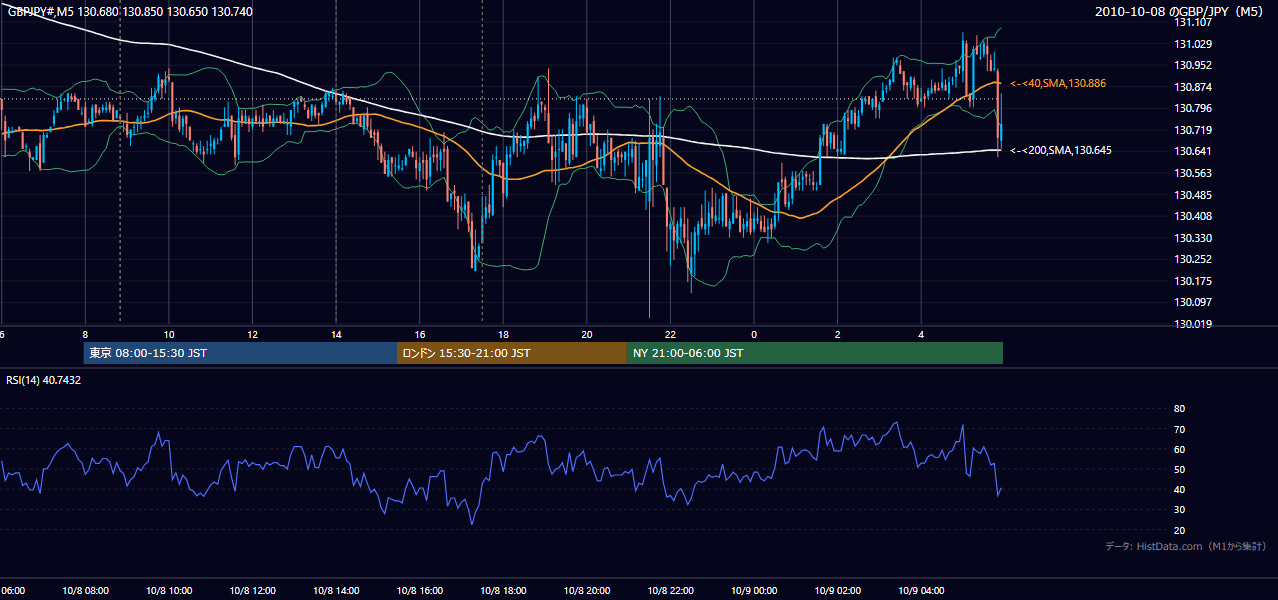Click the '2010-10-08 のGBP/JPY (M5)' heading
This screenshot has height=600, width=1278.
(x=1181, y=11)
